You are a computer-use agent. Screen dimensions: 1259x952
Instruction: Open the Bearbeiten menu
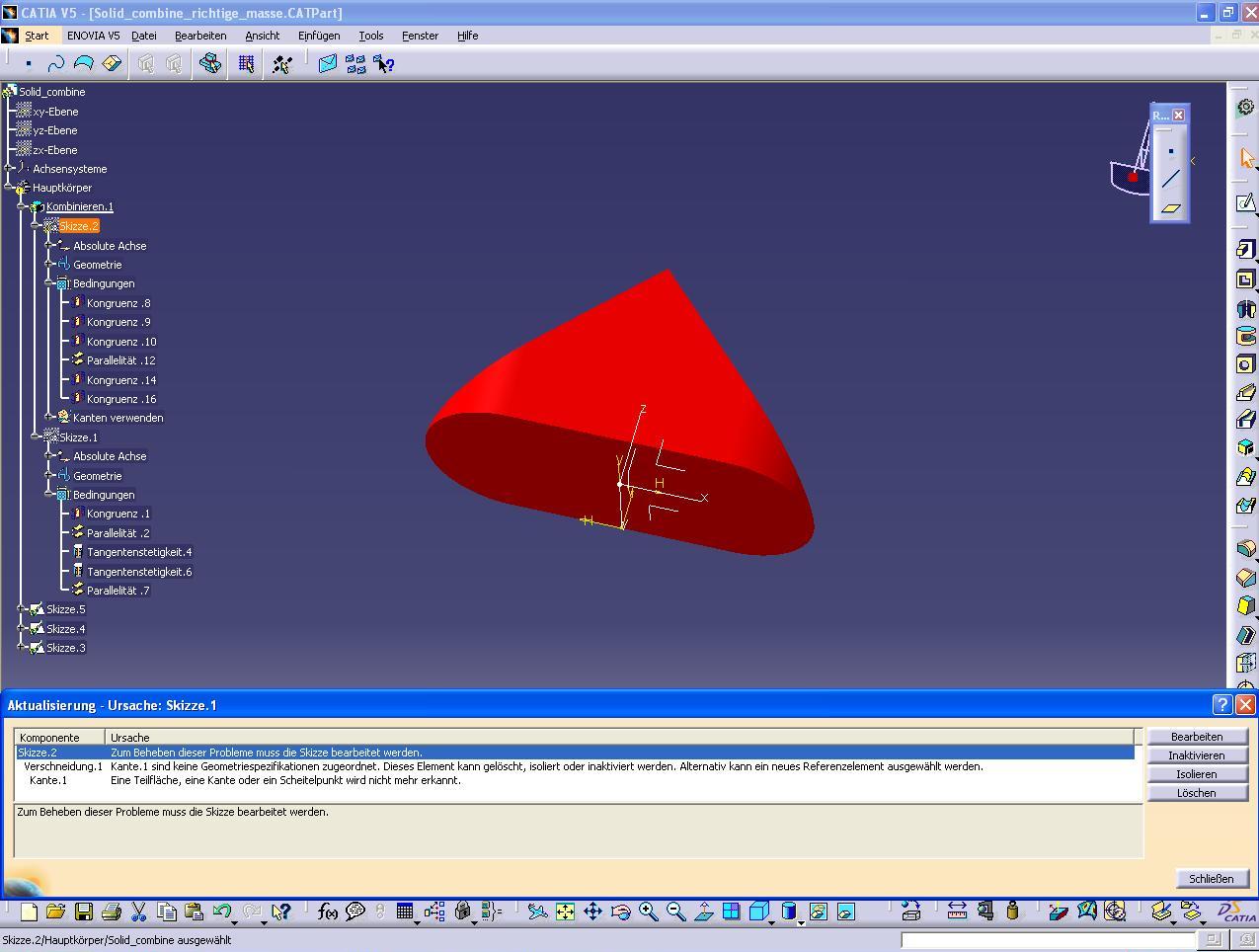[x=200, y=36]
